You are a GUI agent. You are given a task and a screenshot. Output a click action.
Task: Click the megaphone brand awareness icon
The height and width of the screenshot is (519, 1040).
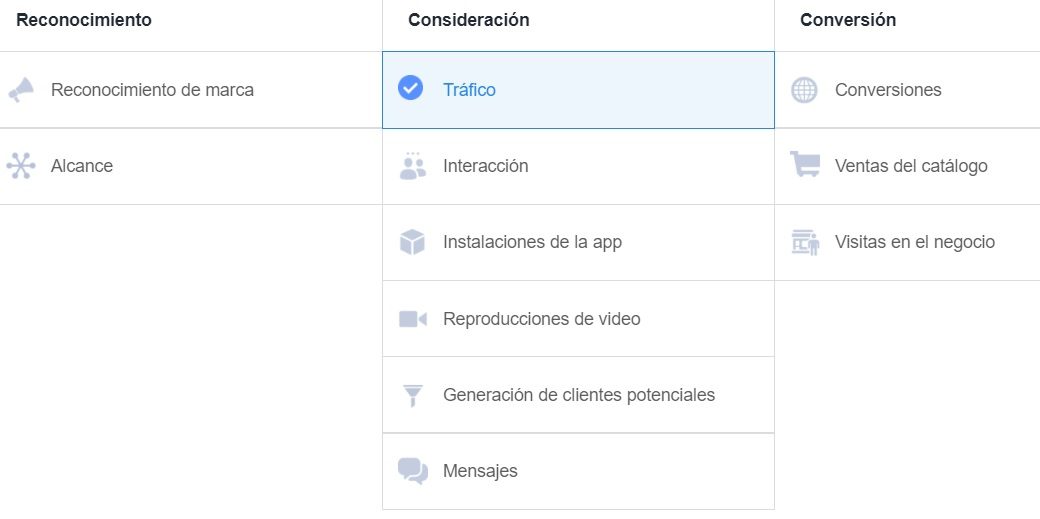click(x=21, y=90)
